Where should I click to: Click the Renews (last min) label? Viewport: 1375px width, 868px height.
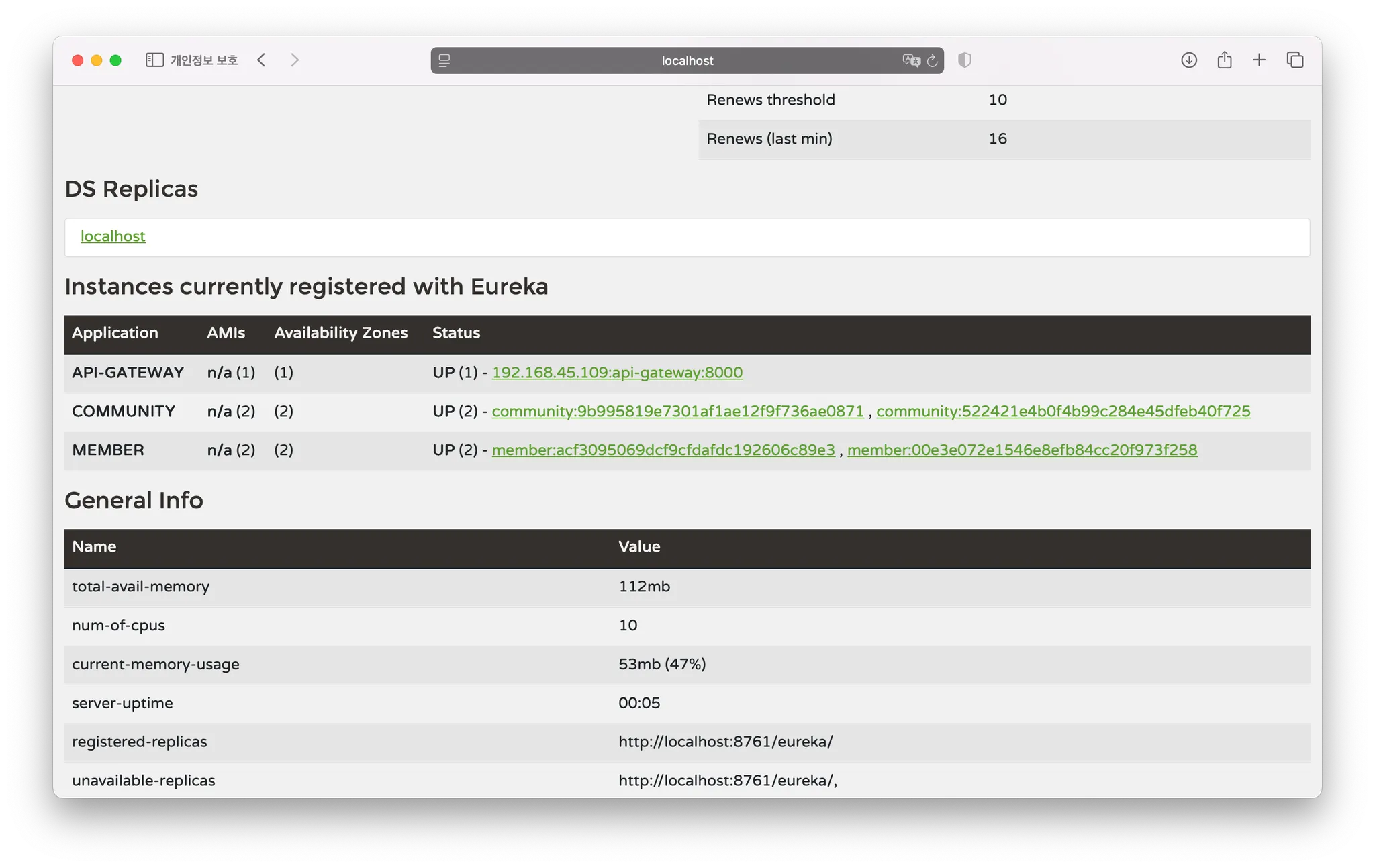[769, 139]
